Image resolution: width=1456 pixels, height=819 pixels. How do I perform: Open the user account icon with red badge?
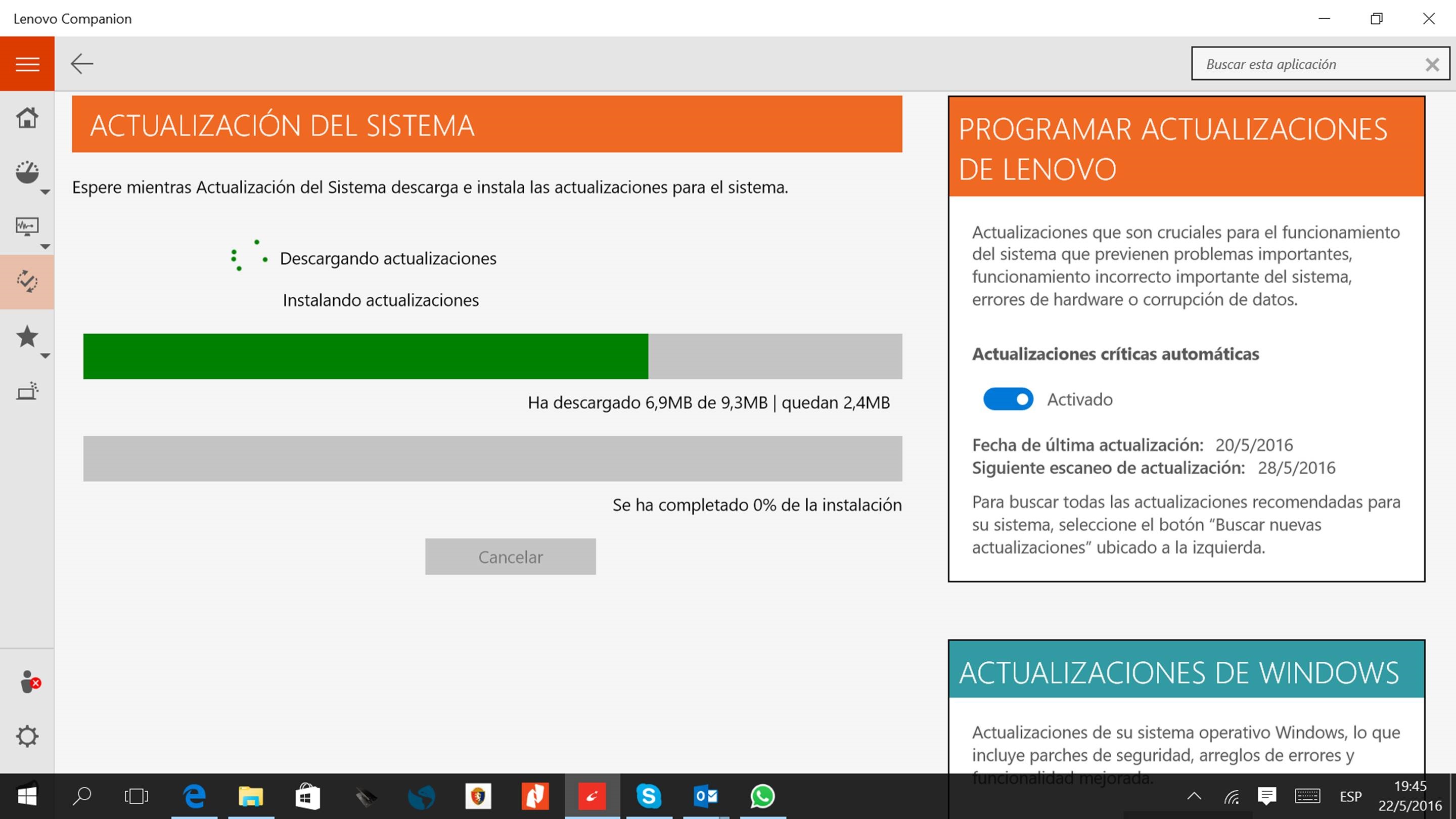pos(29,681)
